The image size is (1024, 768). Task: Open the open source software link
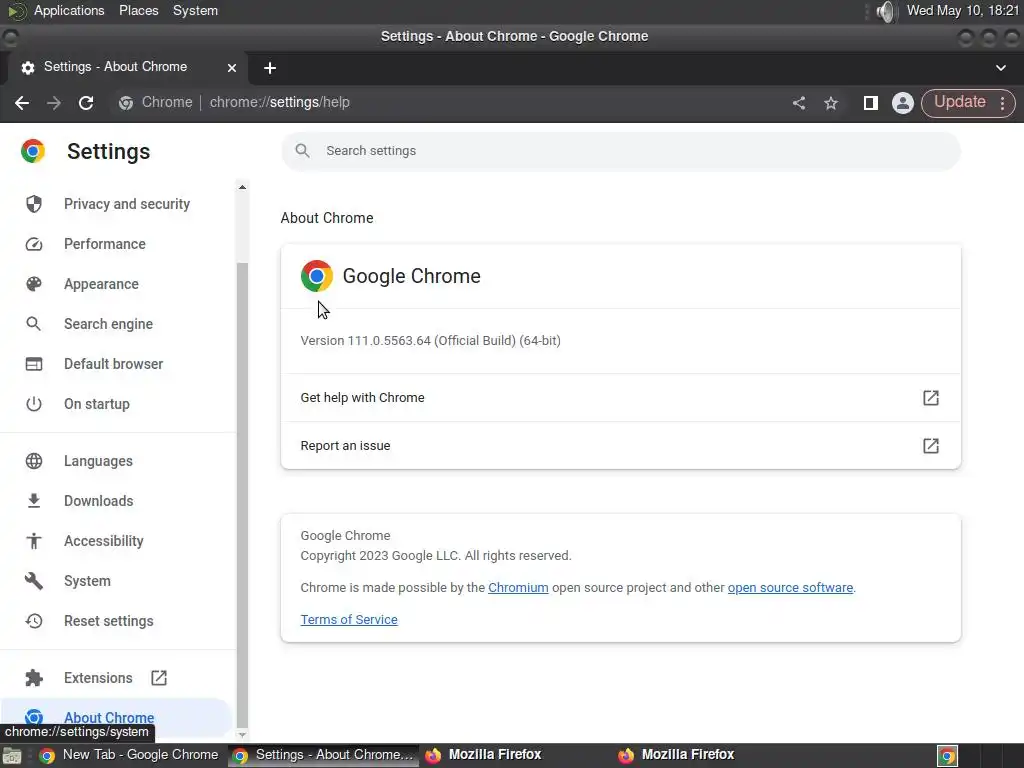[x=790, y=588]
